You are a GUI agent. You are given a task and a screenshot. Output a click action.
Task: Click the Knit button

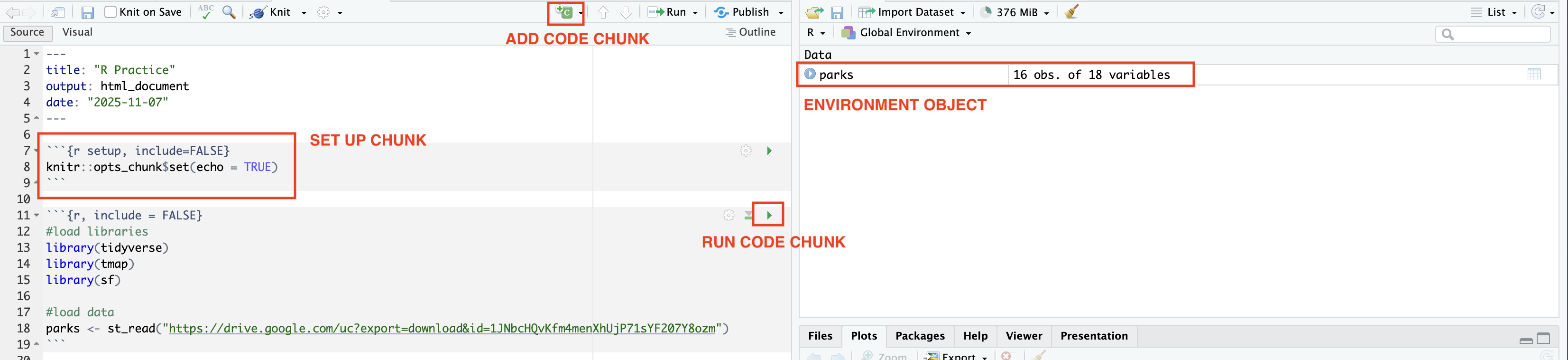(x=272, y=12)
